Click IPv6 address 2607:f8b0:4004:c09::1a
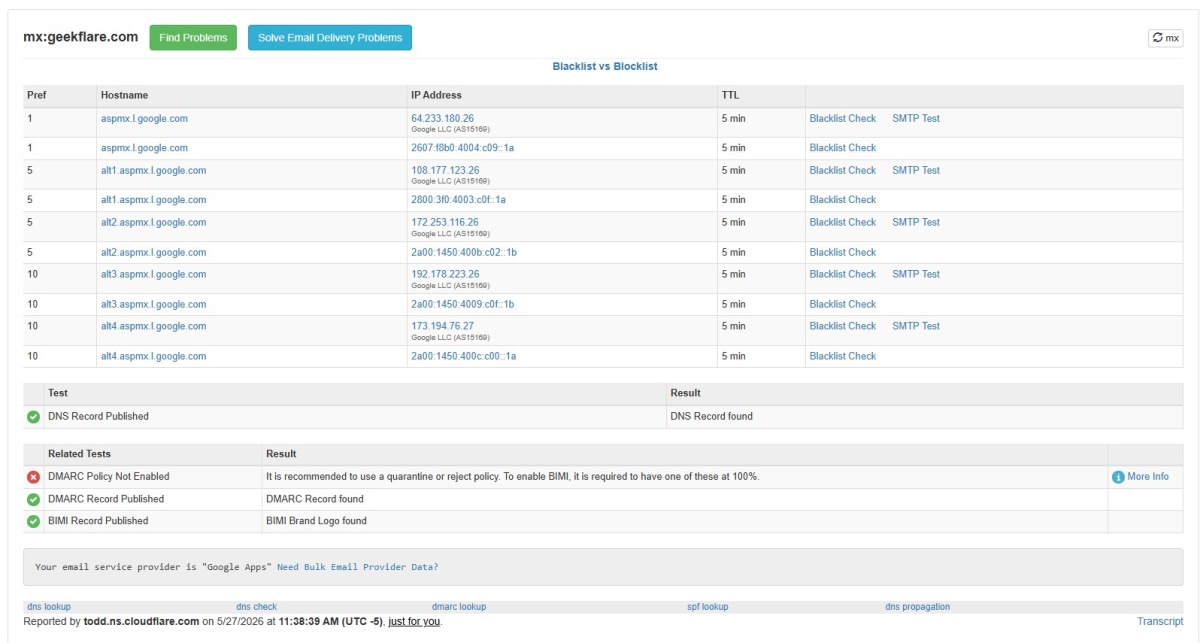 click(x=462, y=148)
